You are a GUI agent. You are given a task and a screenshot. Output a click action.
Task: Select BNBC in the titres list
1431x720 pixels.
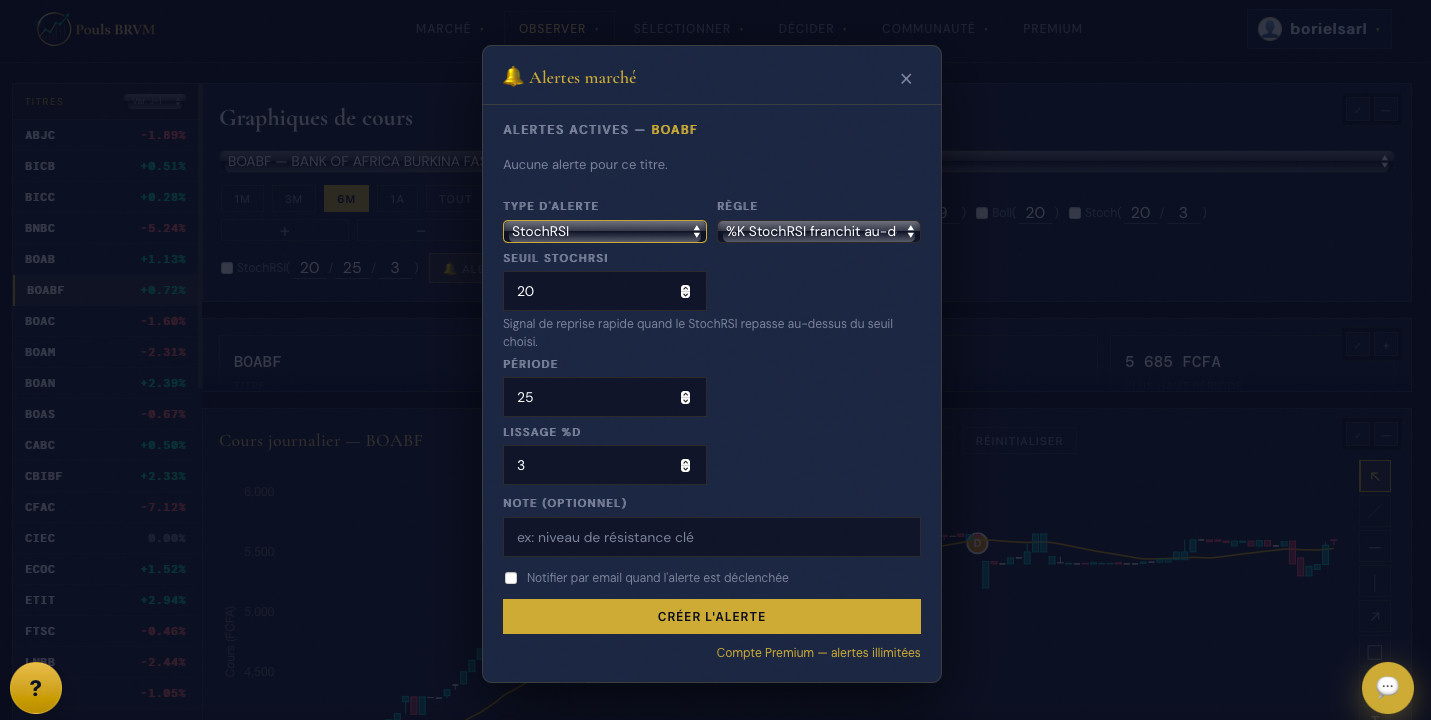[x=106, y=228]
